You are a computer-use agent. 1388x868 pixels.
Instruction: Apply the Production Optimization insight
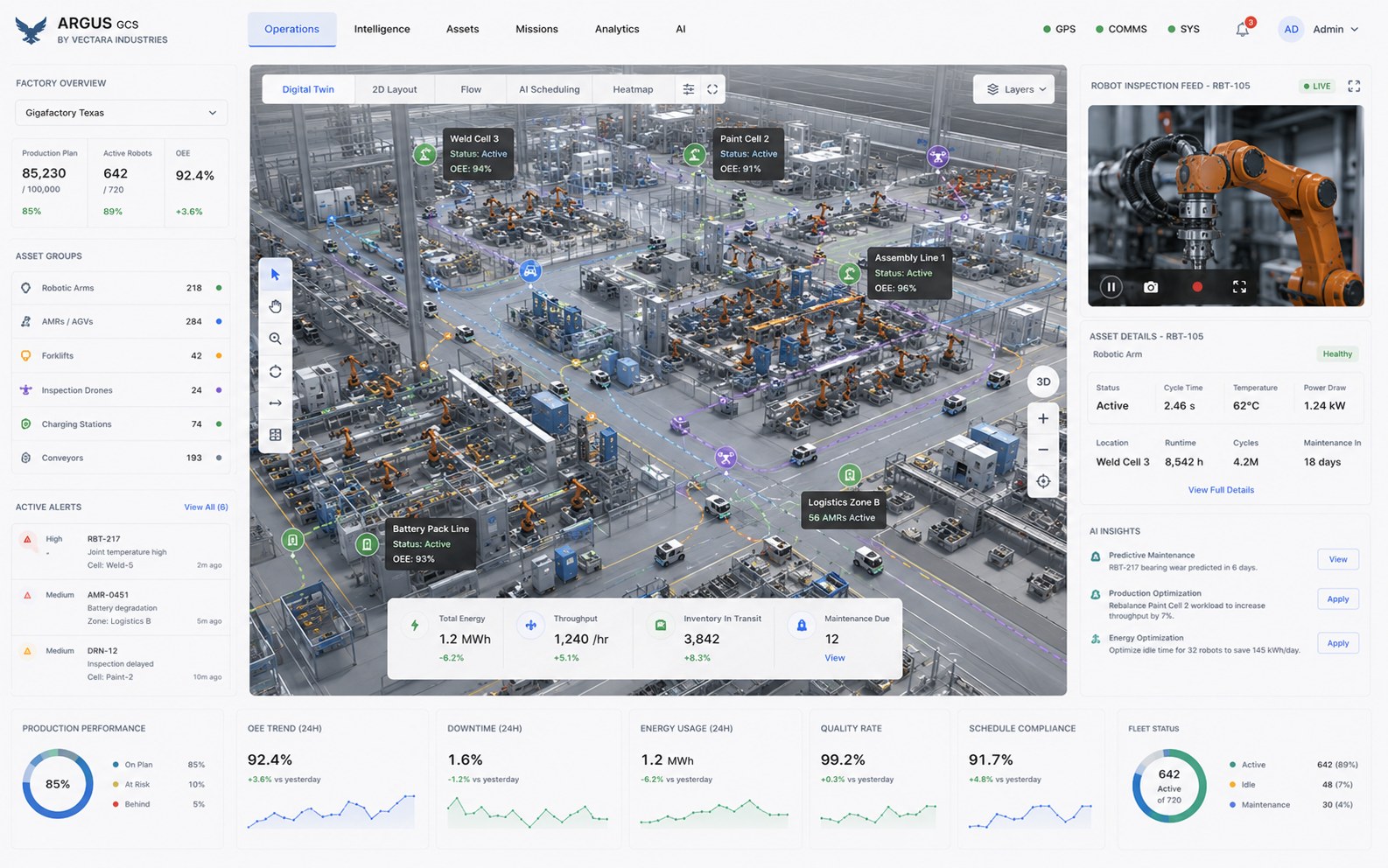pyautogui.click(x=1338, y=599)
